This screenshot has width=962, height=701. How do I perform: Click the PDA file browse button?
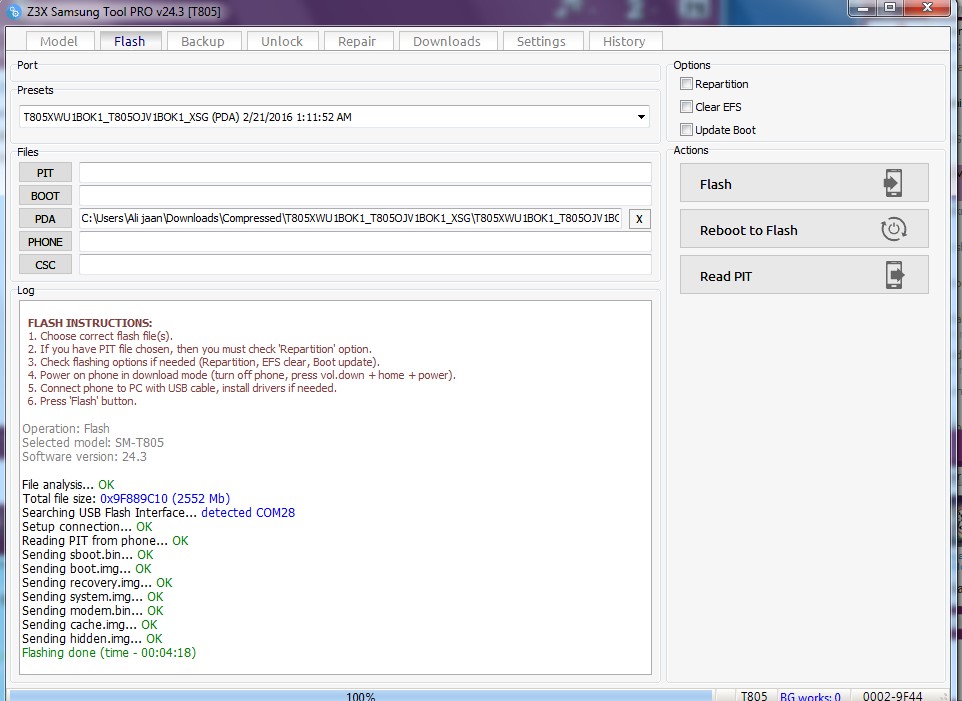pos(45,218)
